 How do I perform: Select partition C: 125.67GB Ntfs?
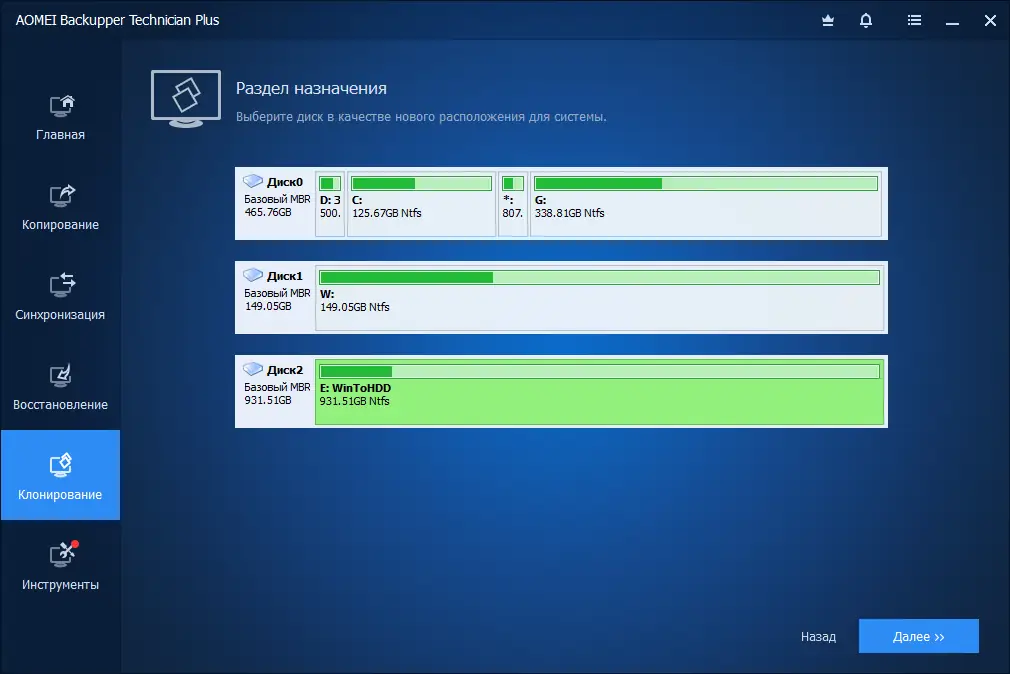(x=421, y=204)
